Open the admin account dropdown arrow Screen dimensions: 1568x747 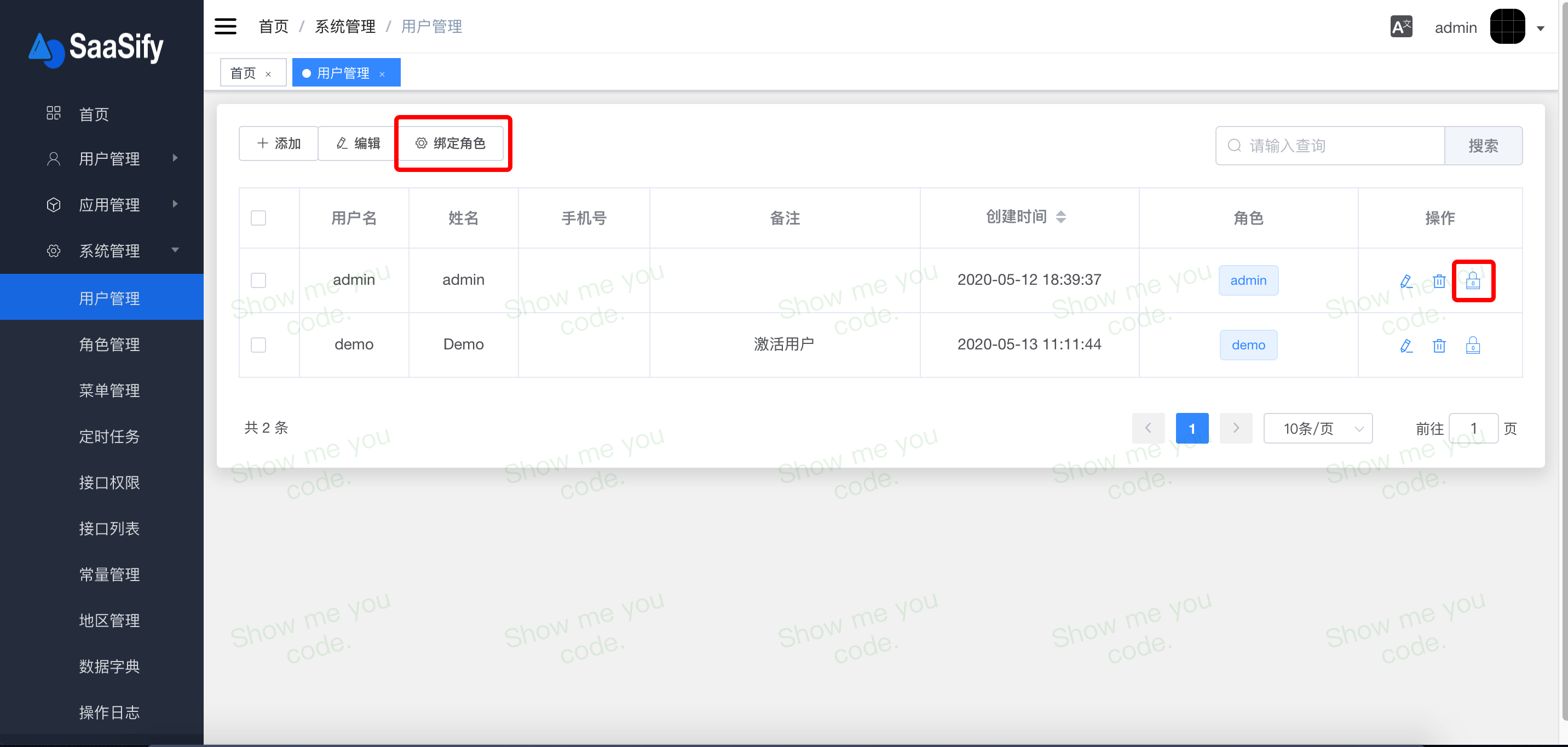(1541, 28)
